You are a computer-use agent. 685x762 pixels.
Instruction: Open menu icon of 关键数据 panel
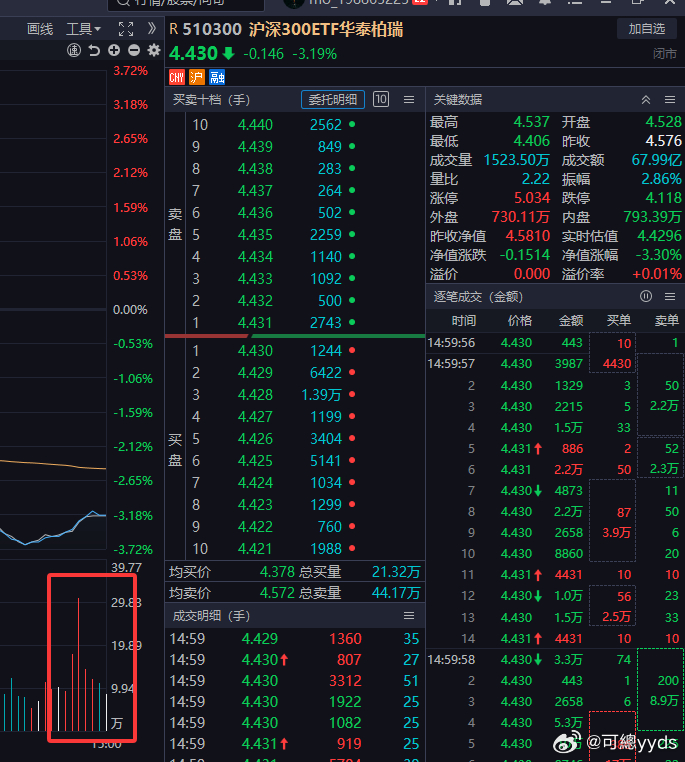[x=670, y=100]
